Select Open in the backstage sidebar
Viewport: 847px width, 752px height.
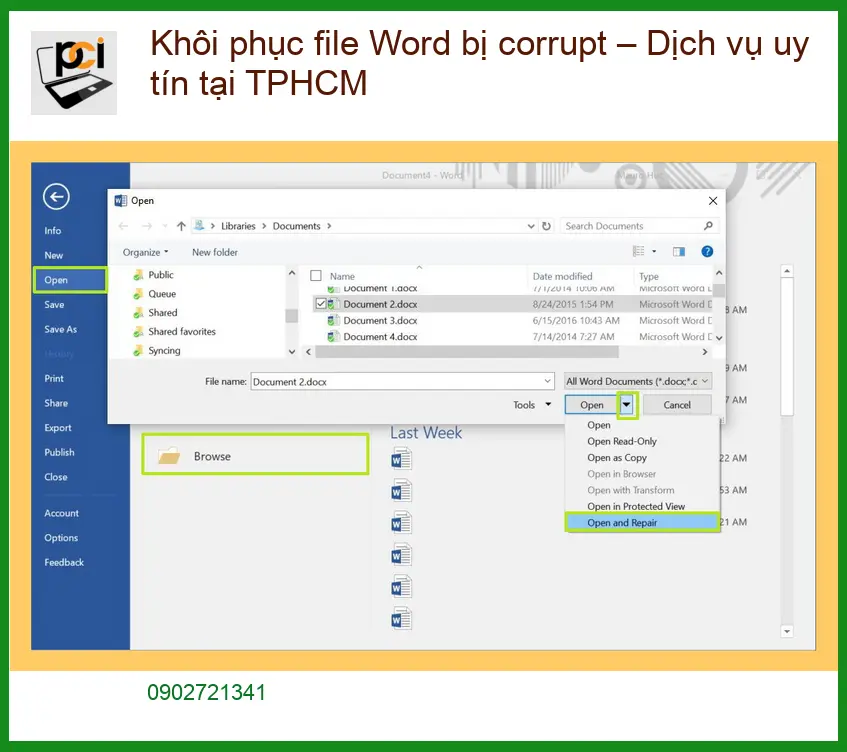pos(70,280)
